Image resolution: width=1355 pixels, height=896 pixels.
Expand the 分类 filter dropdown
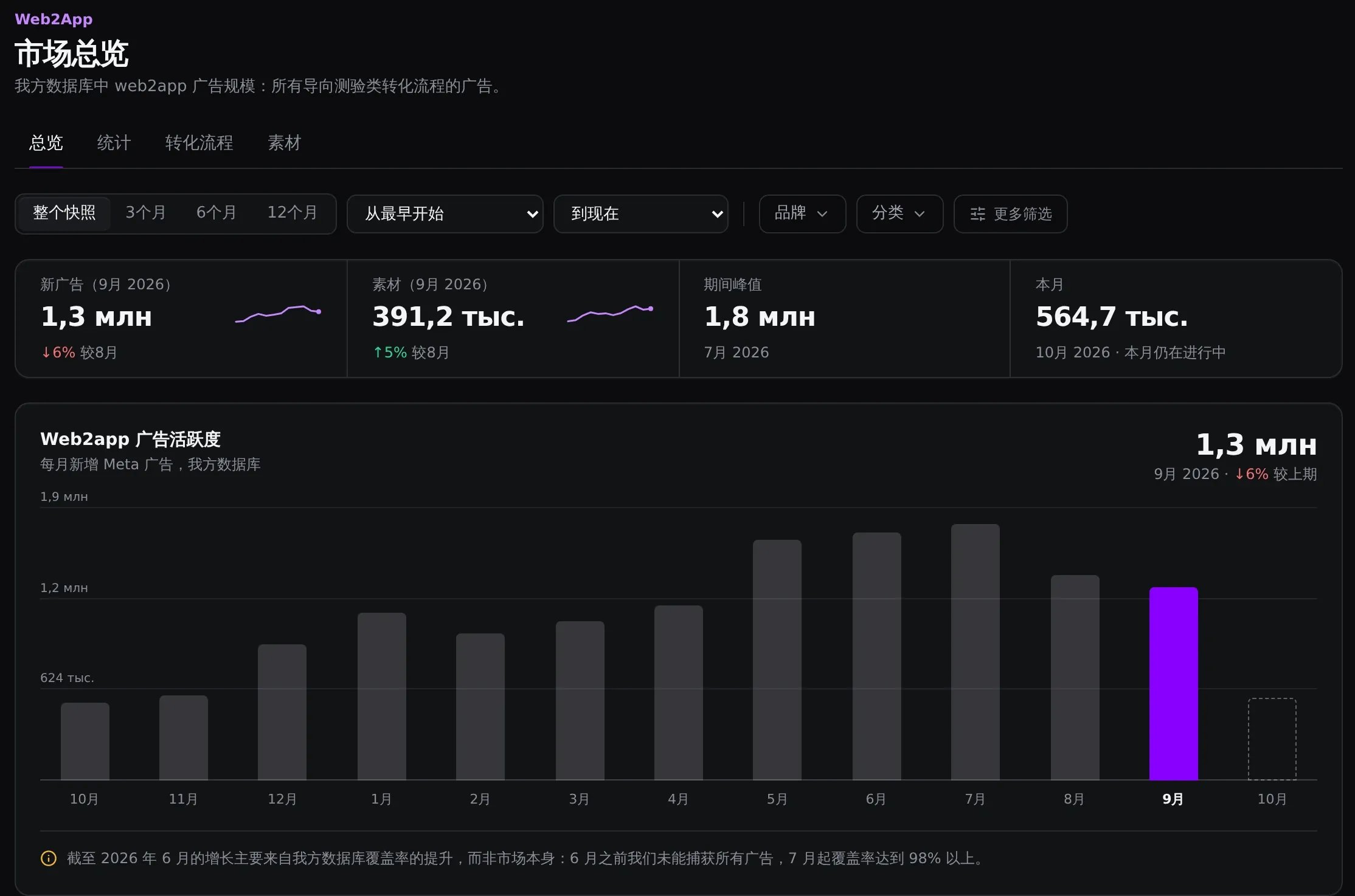pos(899,214)
